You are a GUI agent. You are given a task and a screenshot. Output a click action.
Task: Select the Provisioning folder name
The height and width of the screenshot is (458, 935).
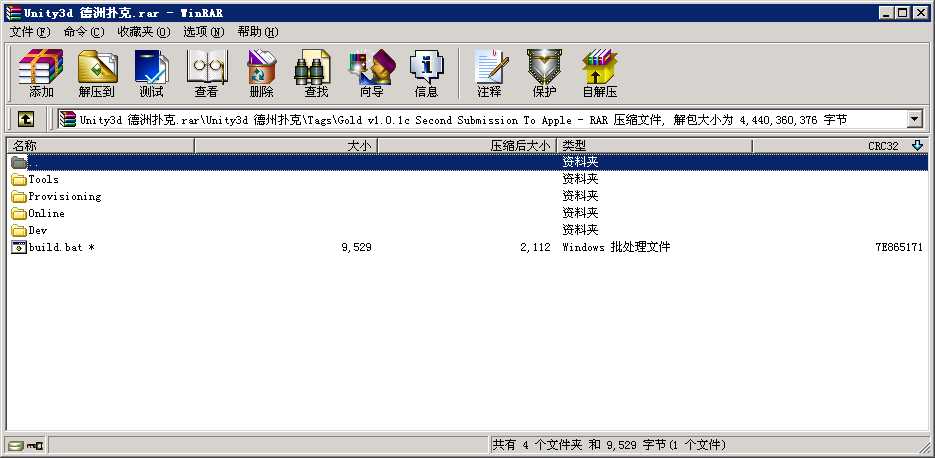(65, 196)
